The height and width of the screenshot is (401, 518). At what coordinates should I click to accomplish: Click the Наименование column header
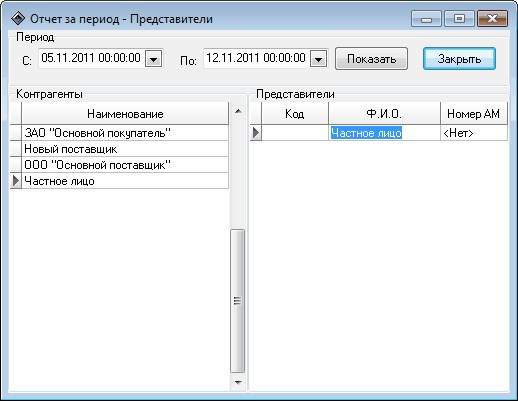click(x=125, y=114)
